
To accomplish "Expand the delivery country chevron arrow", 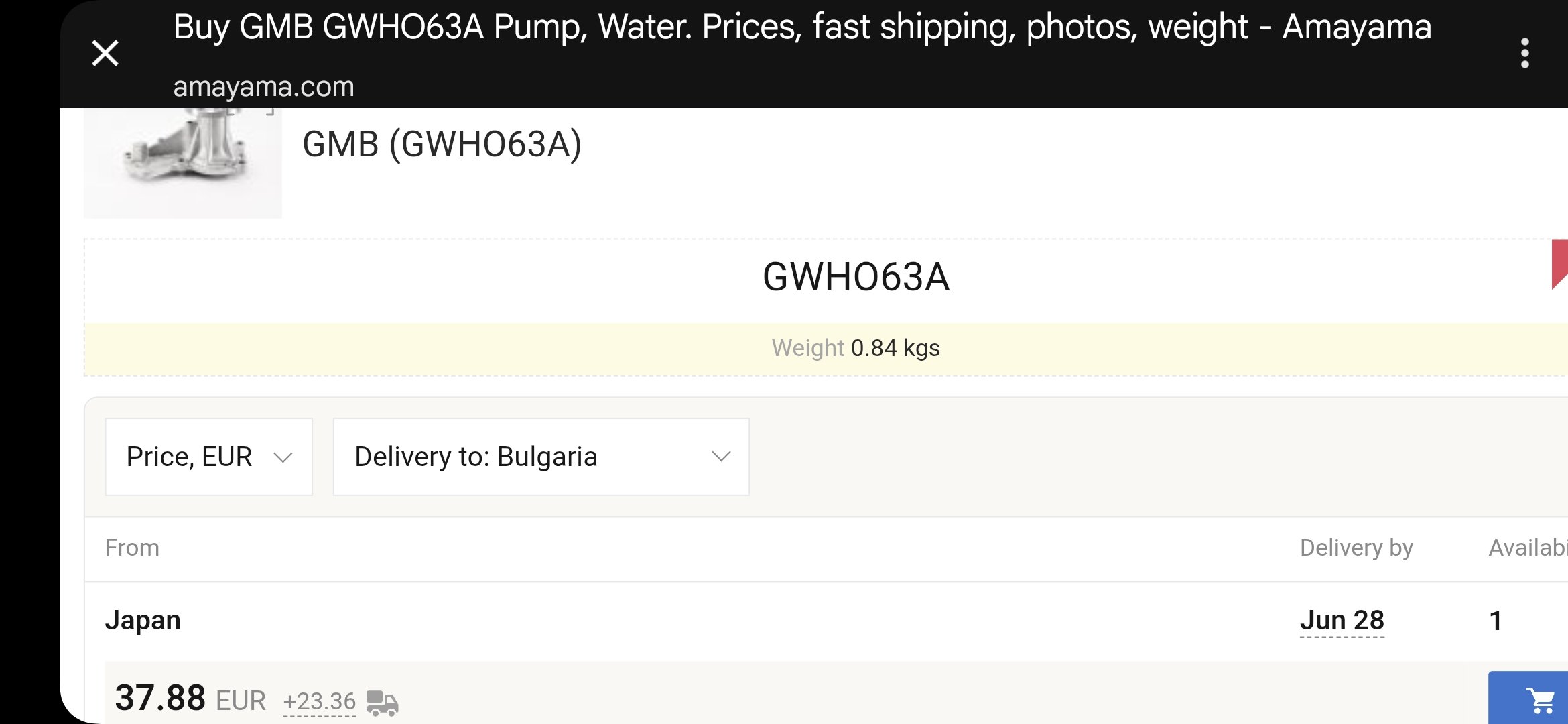I will coord(721,457).
